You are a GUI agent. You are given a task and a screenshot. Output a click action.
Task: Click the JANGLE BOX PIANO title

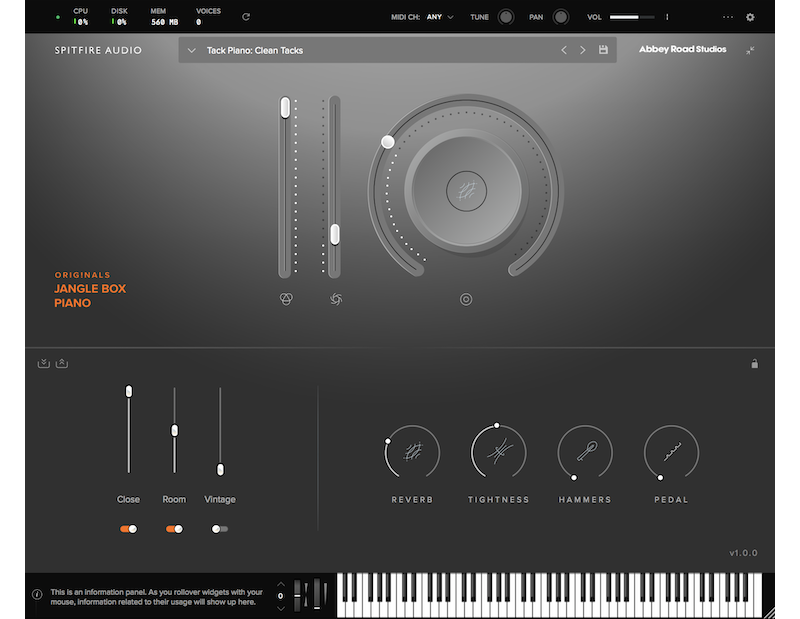[x=90, y=295]
